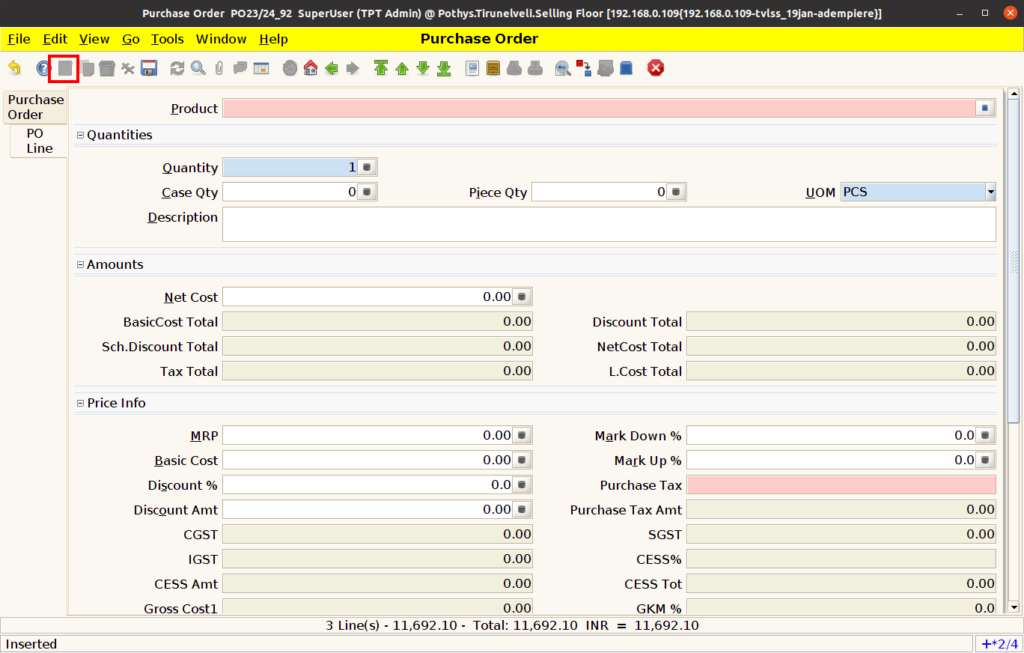Viewport: 1024px width, 653px height.
Task: Click the New Record toolbar icon
Action: pos(65,68)
